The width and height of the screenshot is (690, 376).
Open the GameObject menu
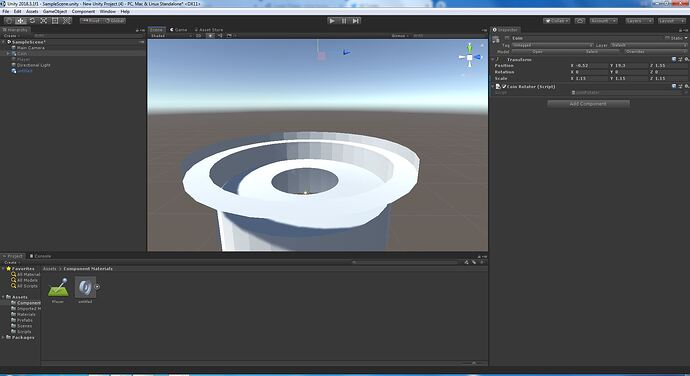(x=55, y=11)
